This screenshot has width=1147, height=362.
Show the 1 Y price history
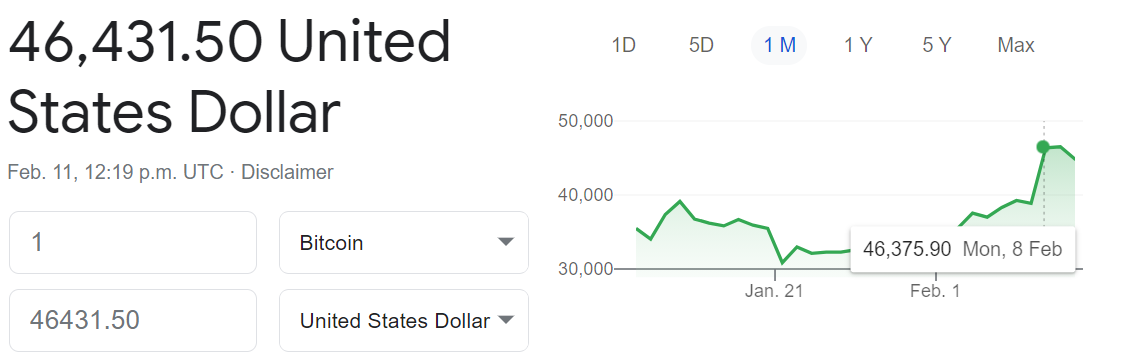[x=858, y=45]
